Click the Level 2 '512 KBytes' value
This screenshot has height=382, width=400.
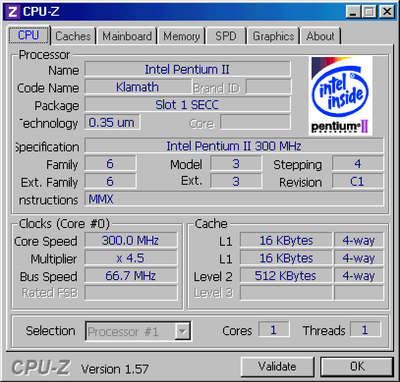(x=286, y=276)
